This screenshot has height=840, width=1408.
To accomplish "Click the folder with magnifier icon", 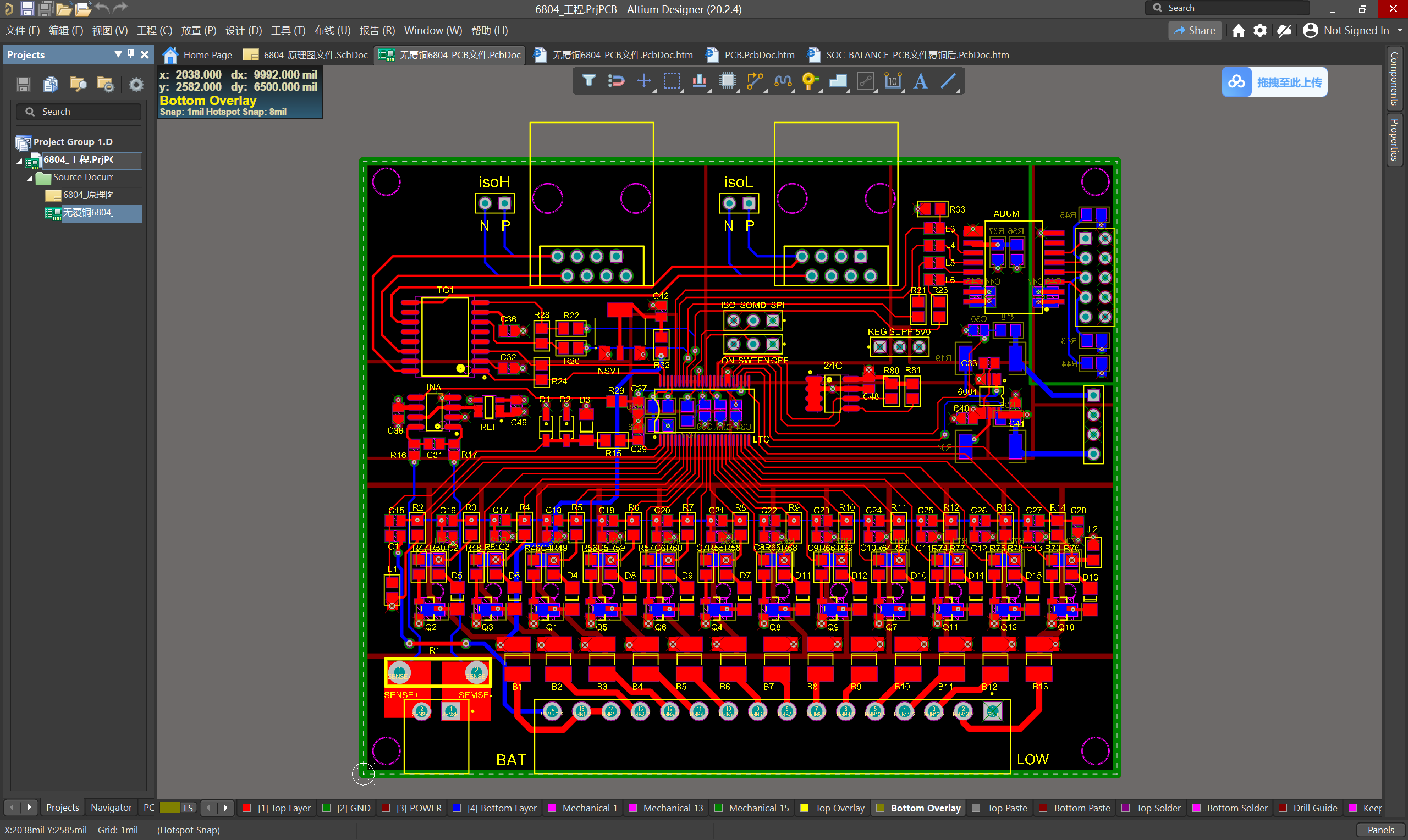I will click(78, 84).
